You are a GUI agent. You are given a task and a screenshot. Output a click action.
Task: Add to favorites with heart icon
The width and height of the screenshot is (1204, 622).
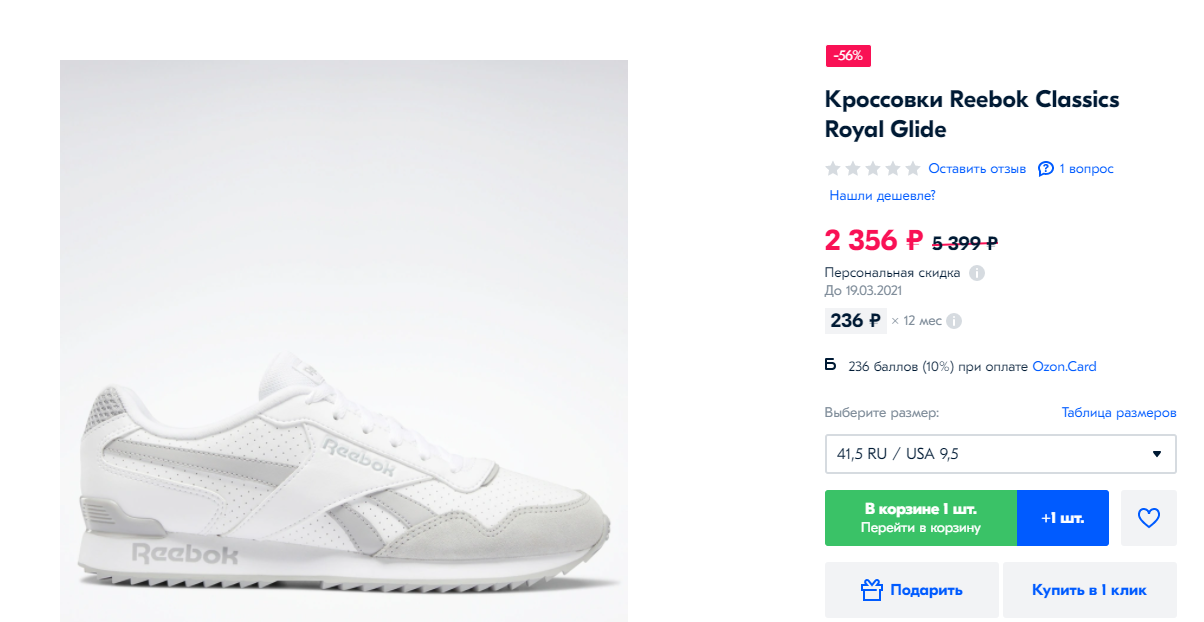(x=1149, y=518)
